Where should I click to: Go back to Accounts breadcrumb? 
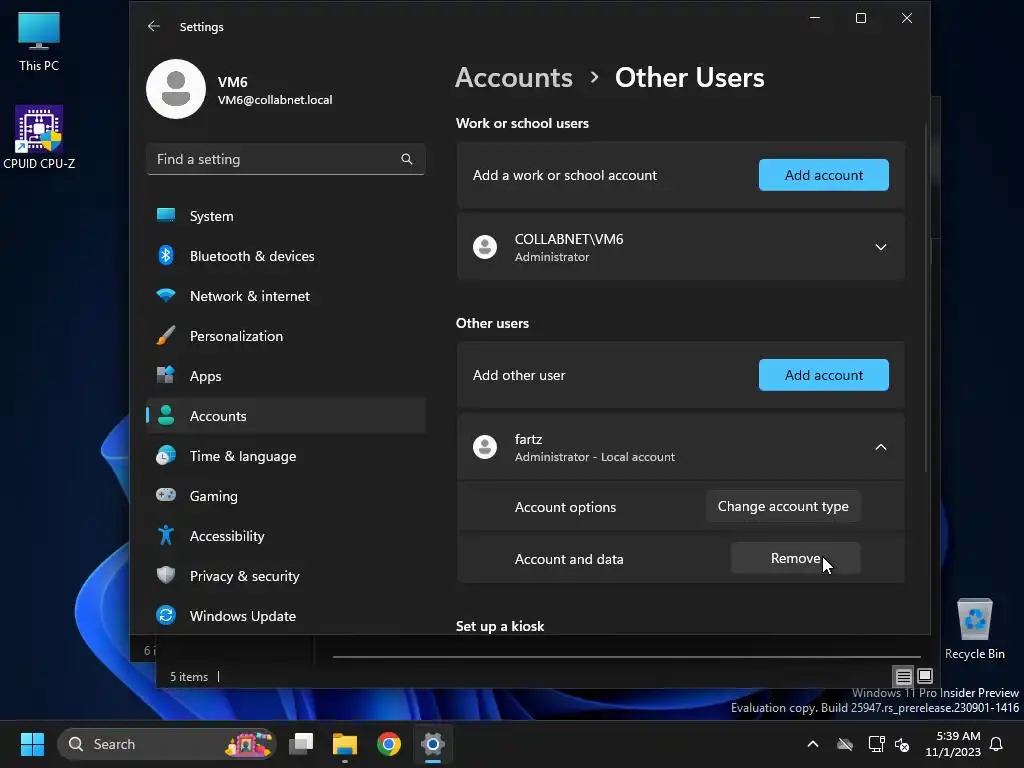coord(514,78)
